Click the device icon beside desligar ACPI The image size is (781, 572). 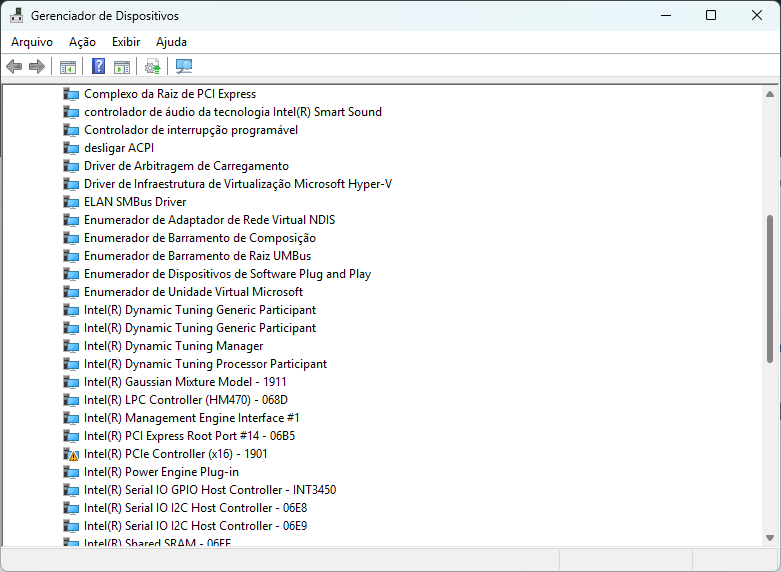[71, 148]
